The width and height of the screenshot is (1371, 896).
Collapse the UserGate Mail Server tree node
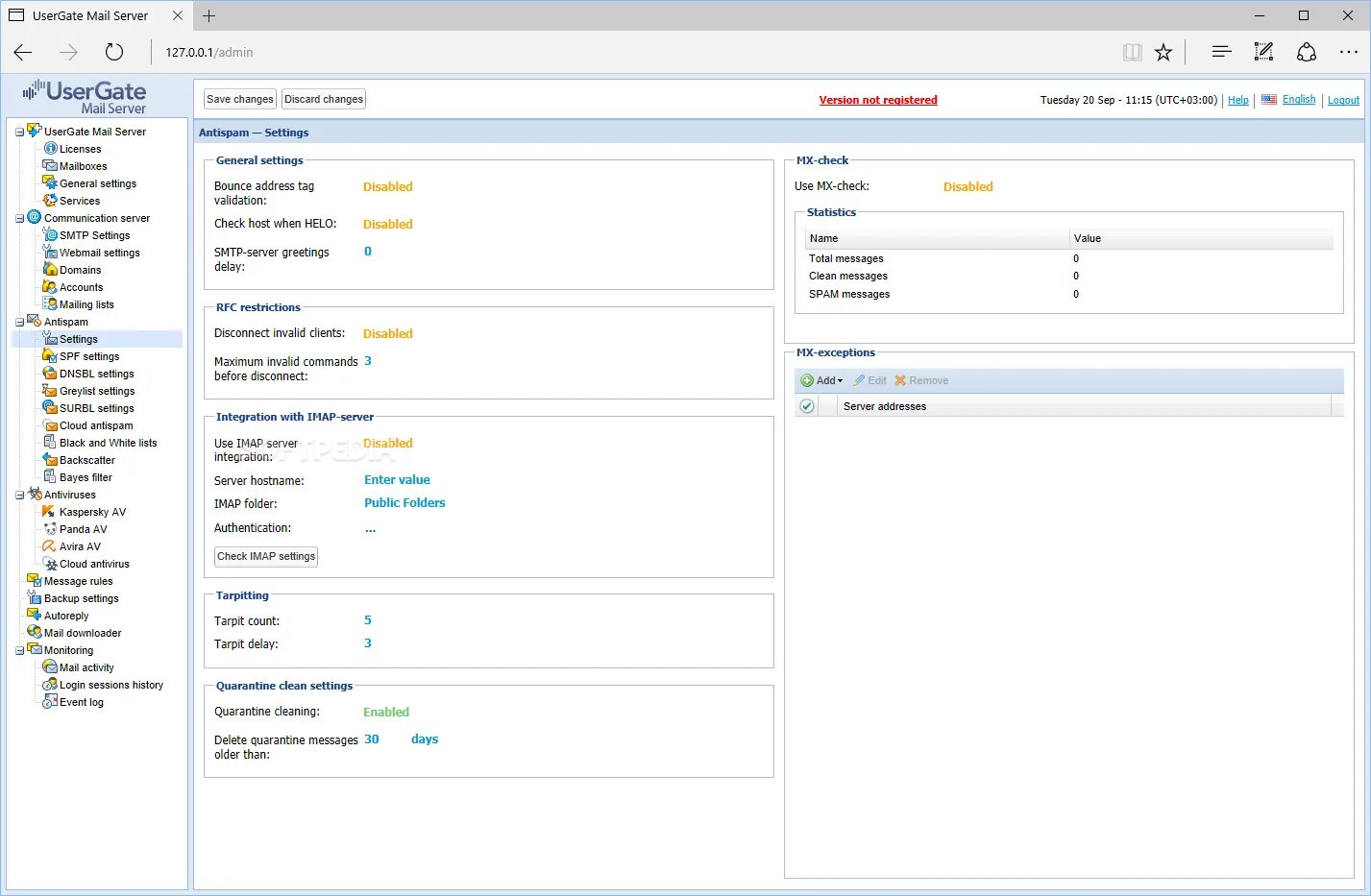19,132
